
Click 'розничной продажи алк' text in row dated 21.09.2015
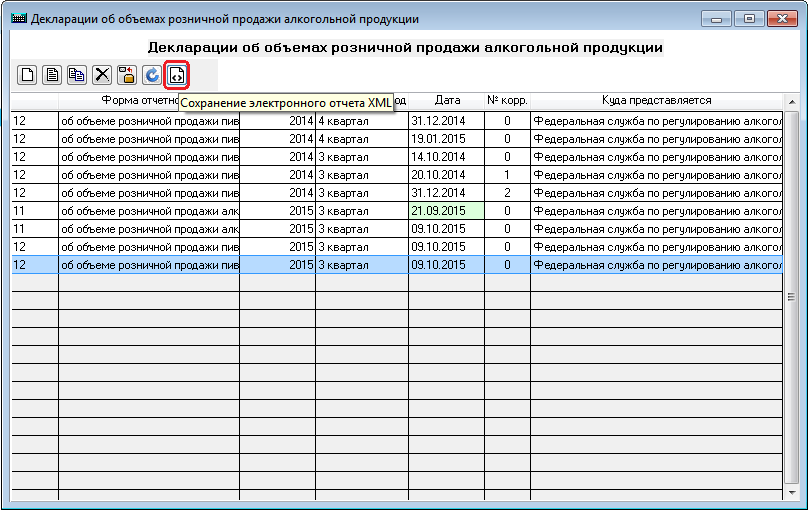click(x=178, y=211)
